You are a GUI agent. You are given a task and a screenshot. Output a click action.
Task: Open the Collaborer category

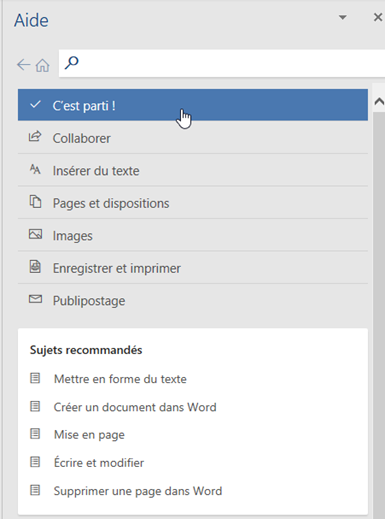click(x=193, y=138)
